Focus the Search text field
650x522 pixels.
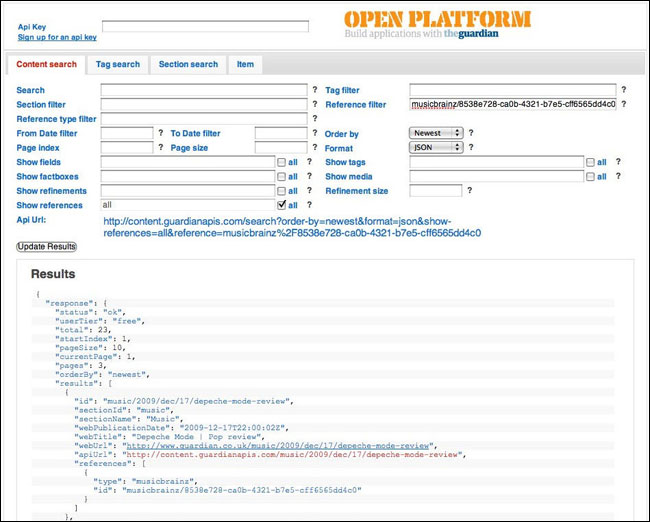point(204,90)
